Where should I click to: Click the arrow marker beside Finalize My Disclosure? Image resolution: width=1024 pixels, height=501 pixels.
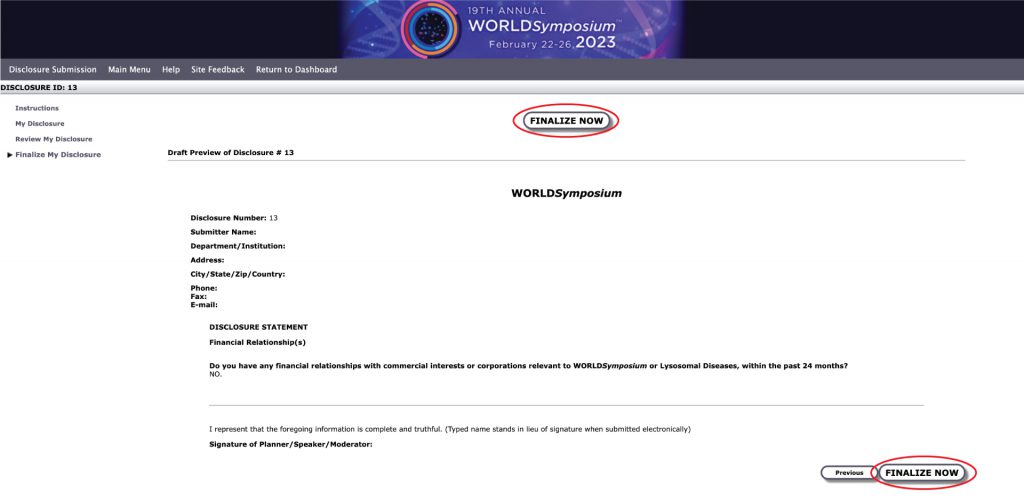10,155
